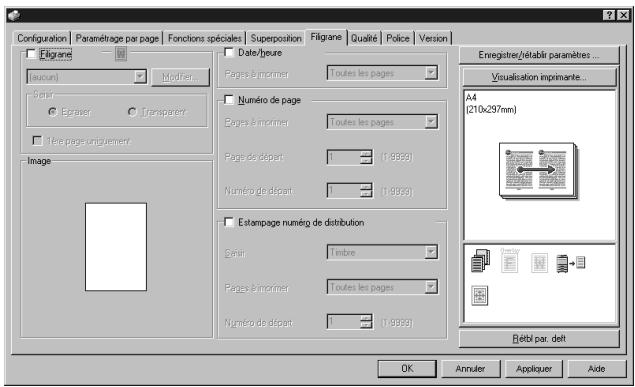Screen dimensions: 635x387
Task: Open the Police tab
Action: [x=398, y=38]
